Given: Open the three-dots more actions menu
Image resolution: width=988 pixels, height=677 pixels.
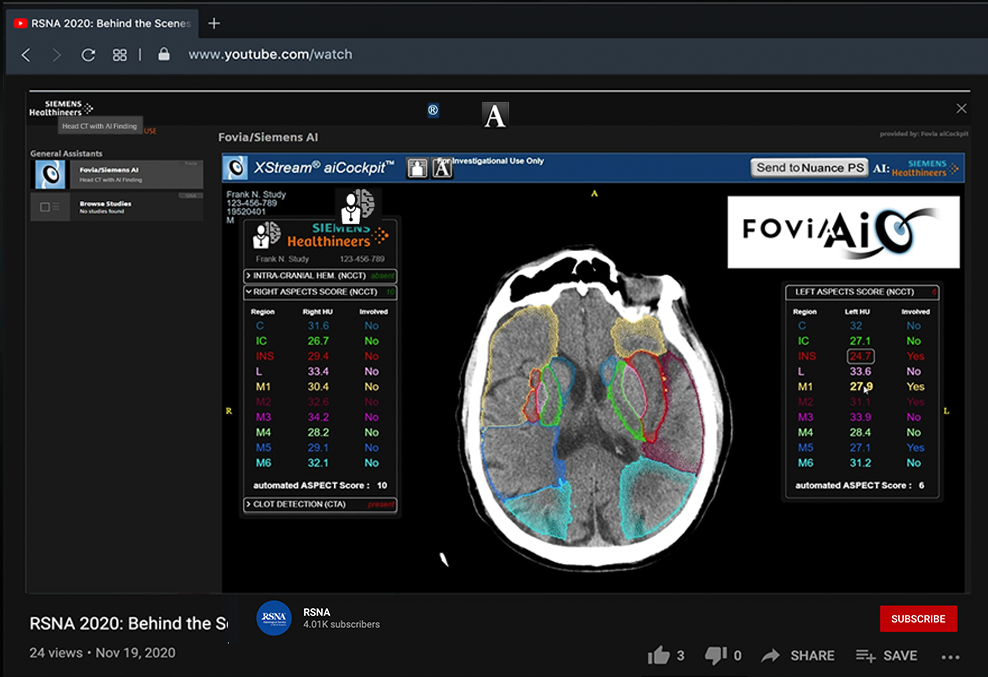Looking at the screenshot, I should click(x=950, y=657).
